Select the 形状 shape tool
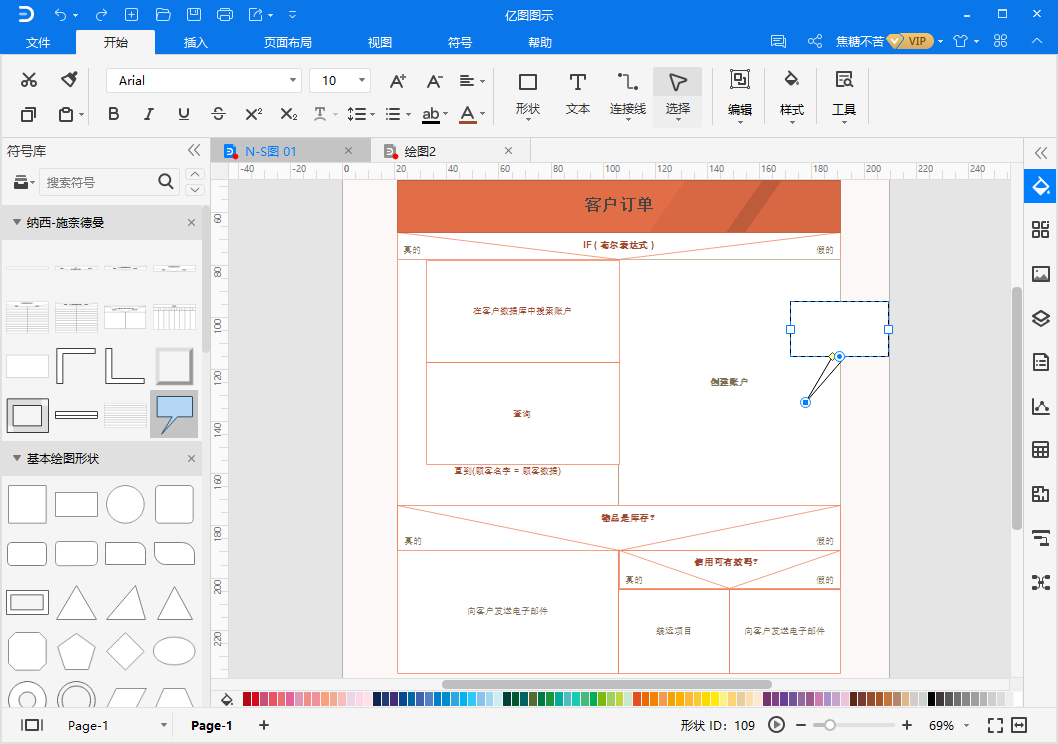Image resolution: width=1058 pixels, height=744 pixels. tap(528, 95)
